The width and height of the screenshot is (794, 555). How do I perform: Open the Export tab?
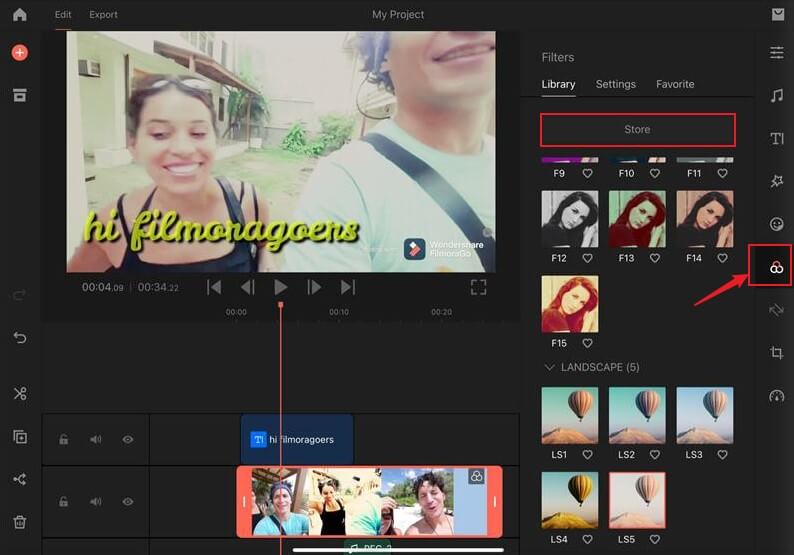point(103,14)
